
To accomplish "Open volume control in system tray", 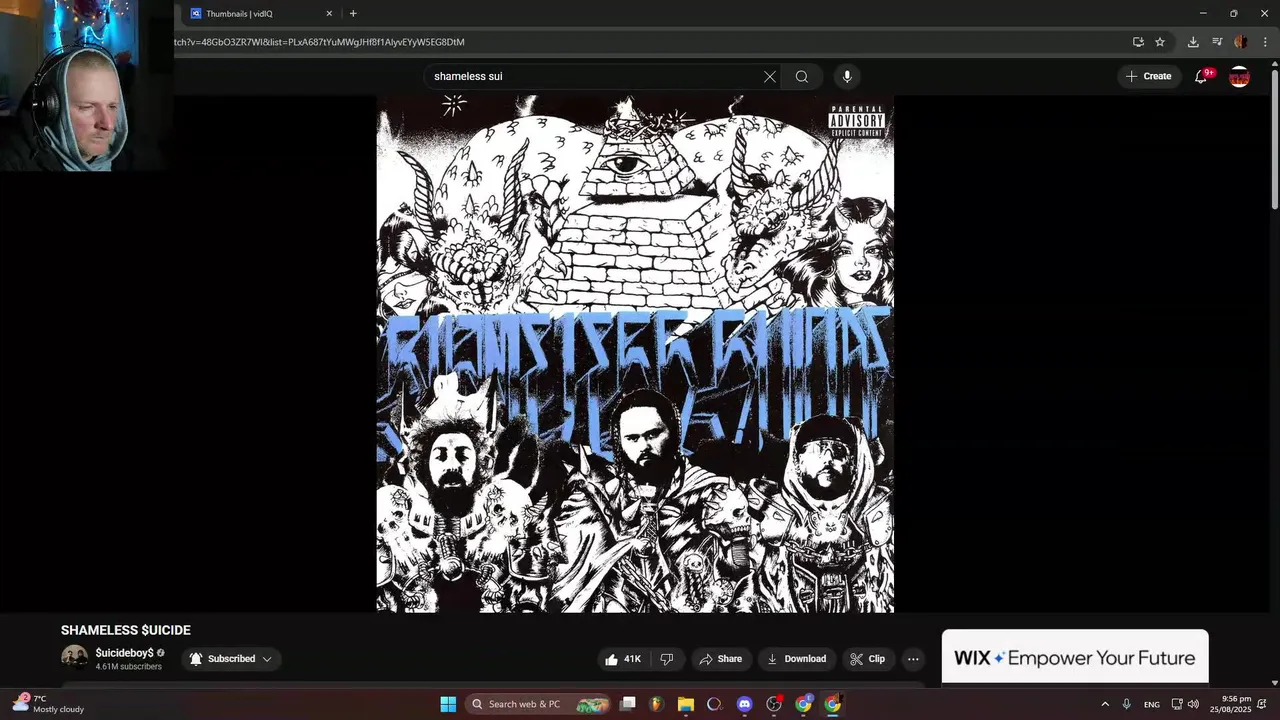I will click(x=1193, y=704).
